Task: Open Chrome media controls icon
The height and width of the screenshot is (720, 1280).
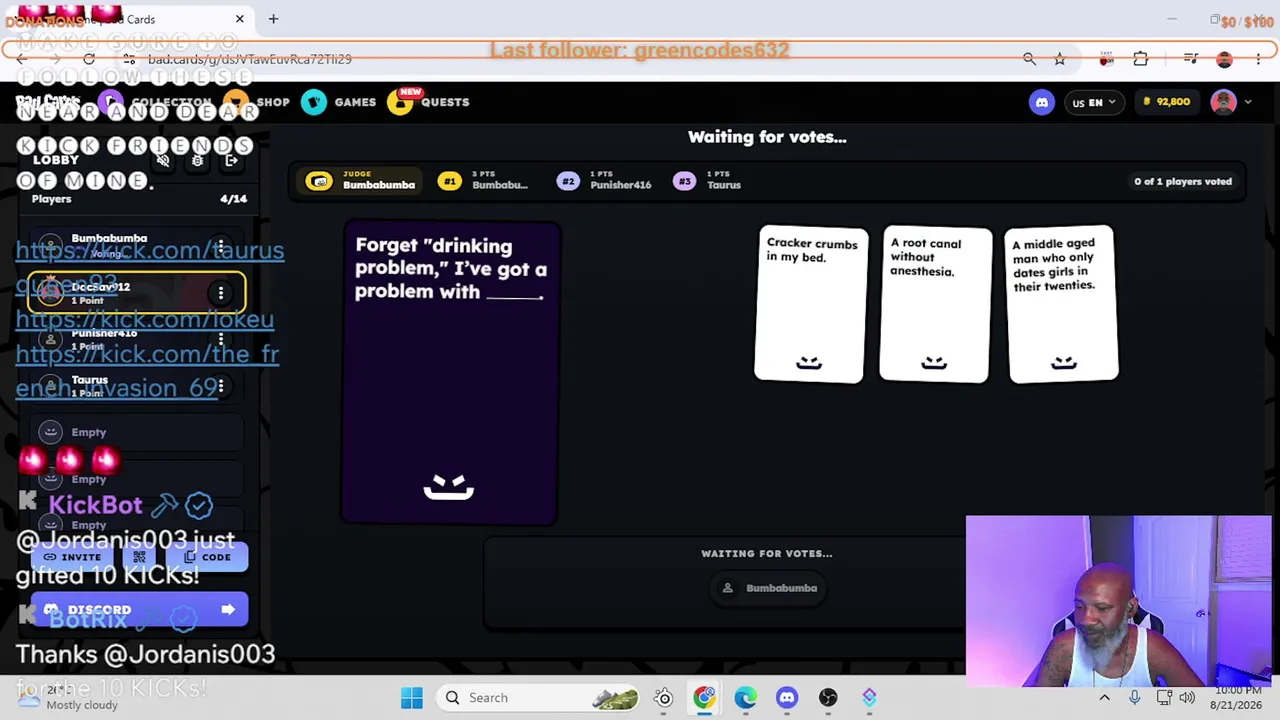Action: tap(1191, 59)
